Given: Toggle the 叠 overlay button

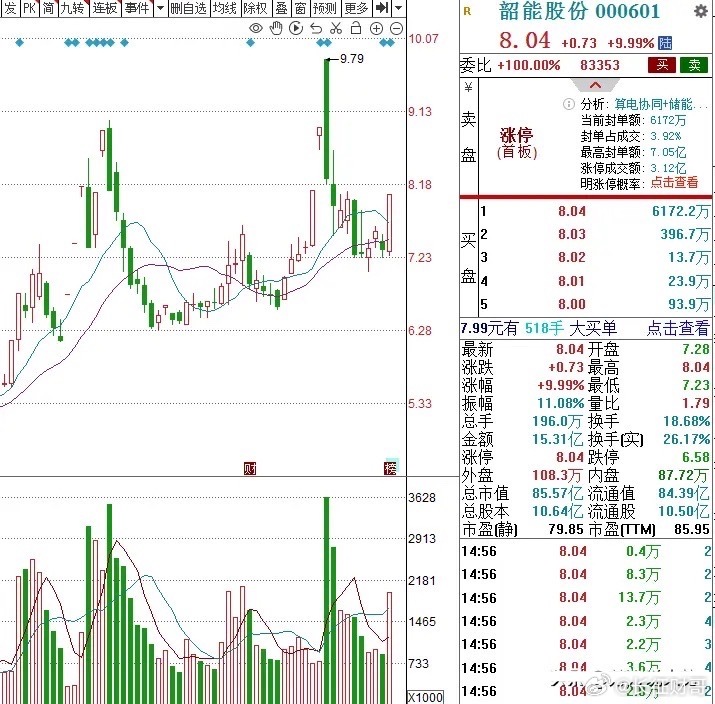Looking at the screenshot, I should (282, 8).
